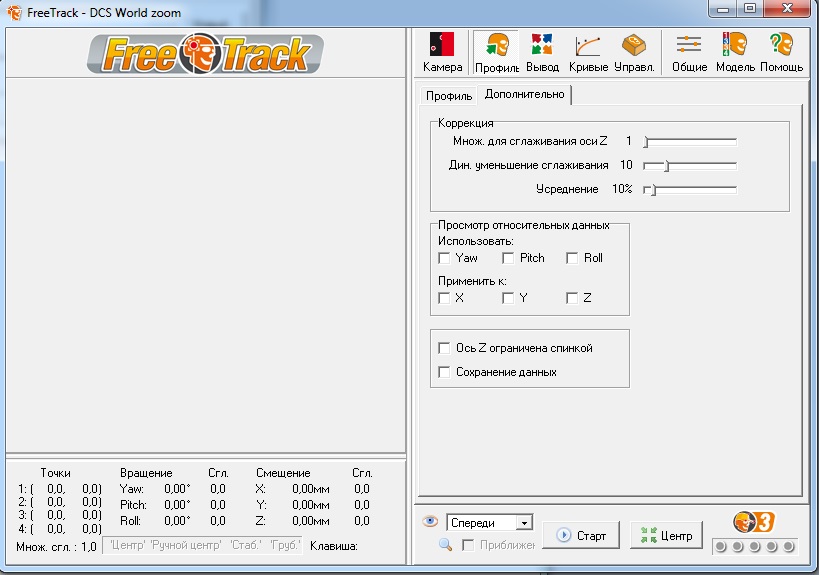Viewport: 819px width, 575px height.
Task: Click the last status indicator light
Action: pos(789,547)
